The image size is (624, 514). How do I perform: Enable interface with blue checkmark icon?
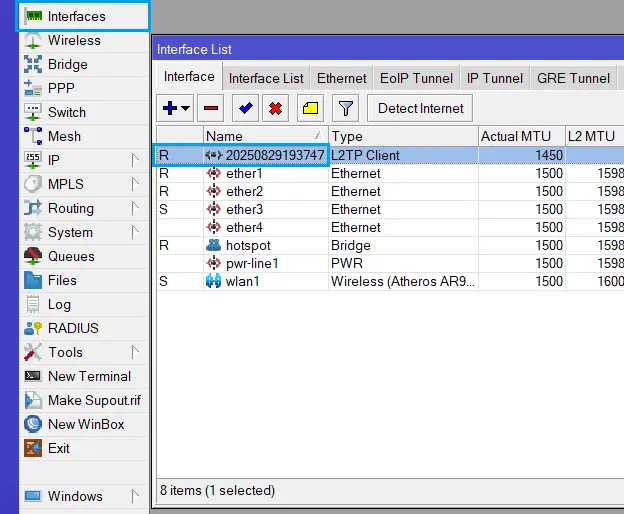[x=244, y=108]
